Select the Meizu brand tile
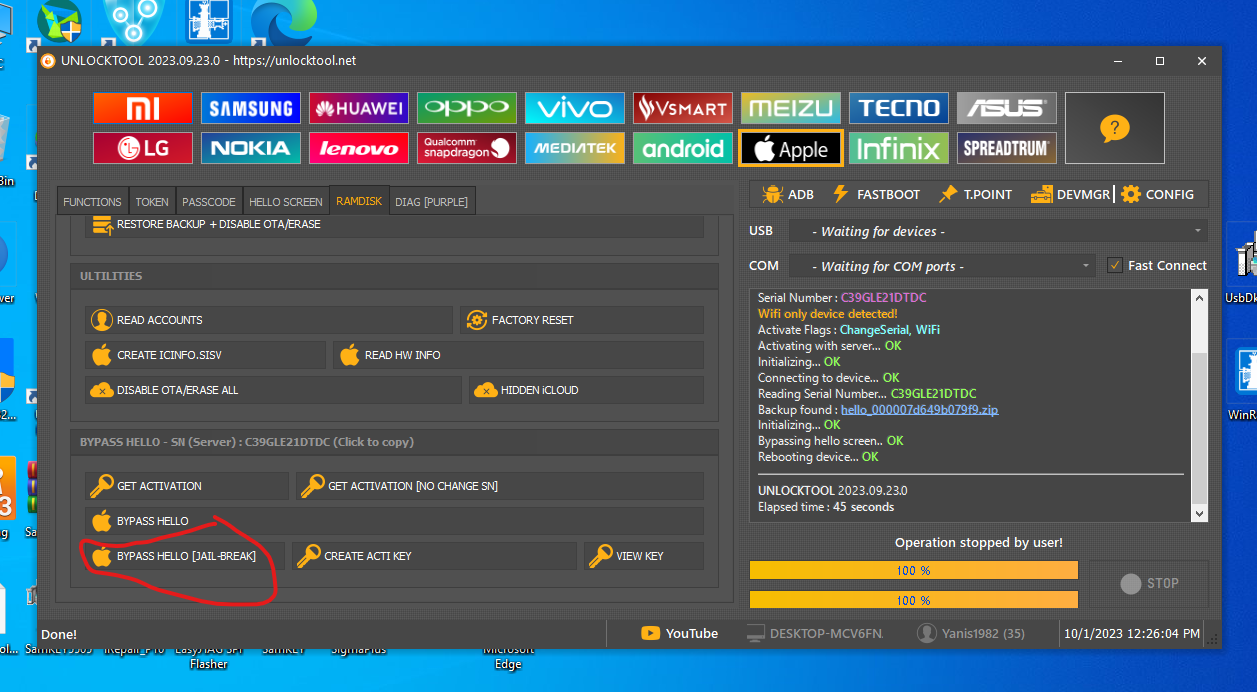The height and width of the screenshot is (692, 1257). click(x=791, y=108)
